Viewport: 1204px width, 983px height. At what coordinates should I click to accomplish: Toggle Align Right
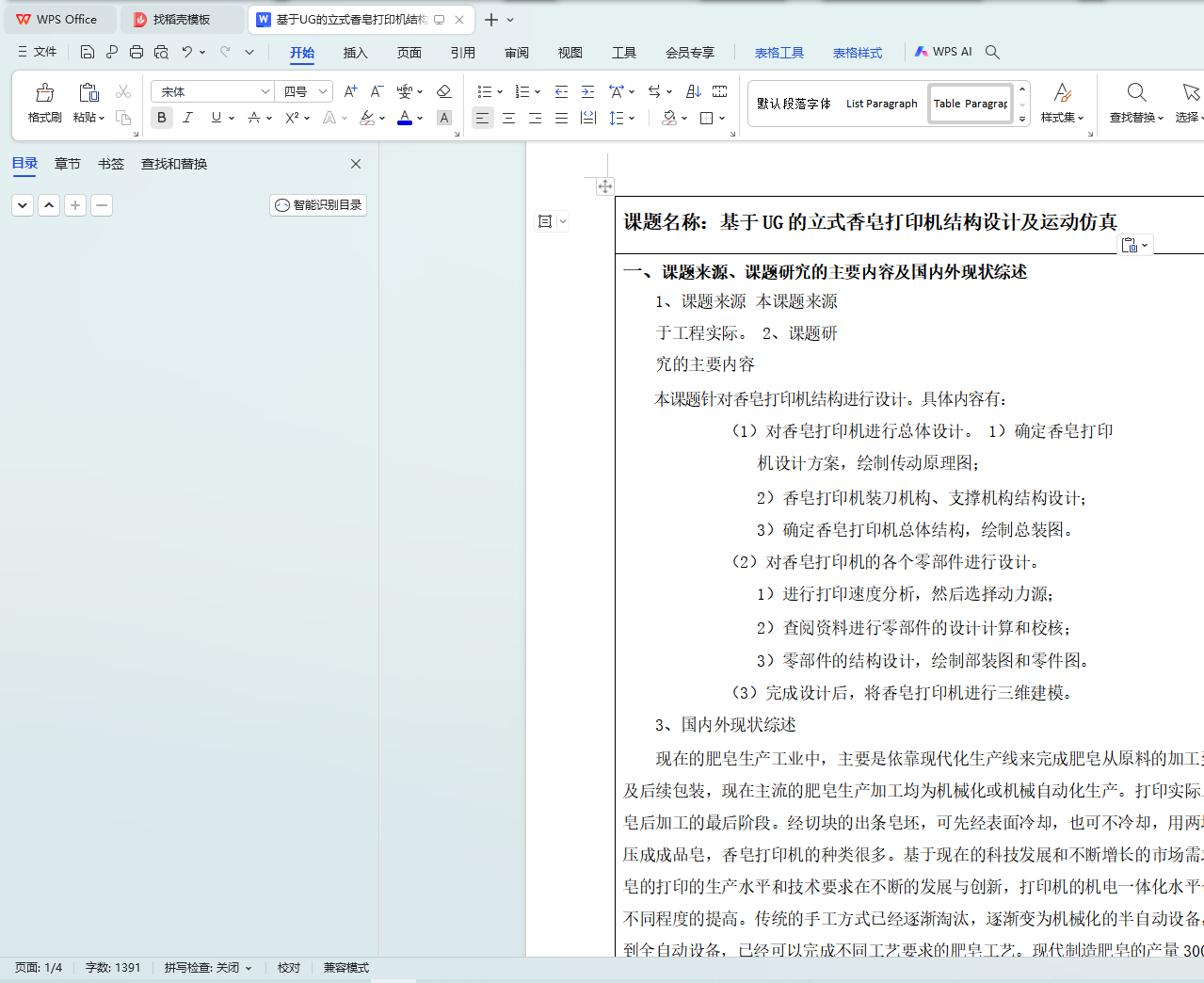(535, 118)
